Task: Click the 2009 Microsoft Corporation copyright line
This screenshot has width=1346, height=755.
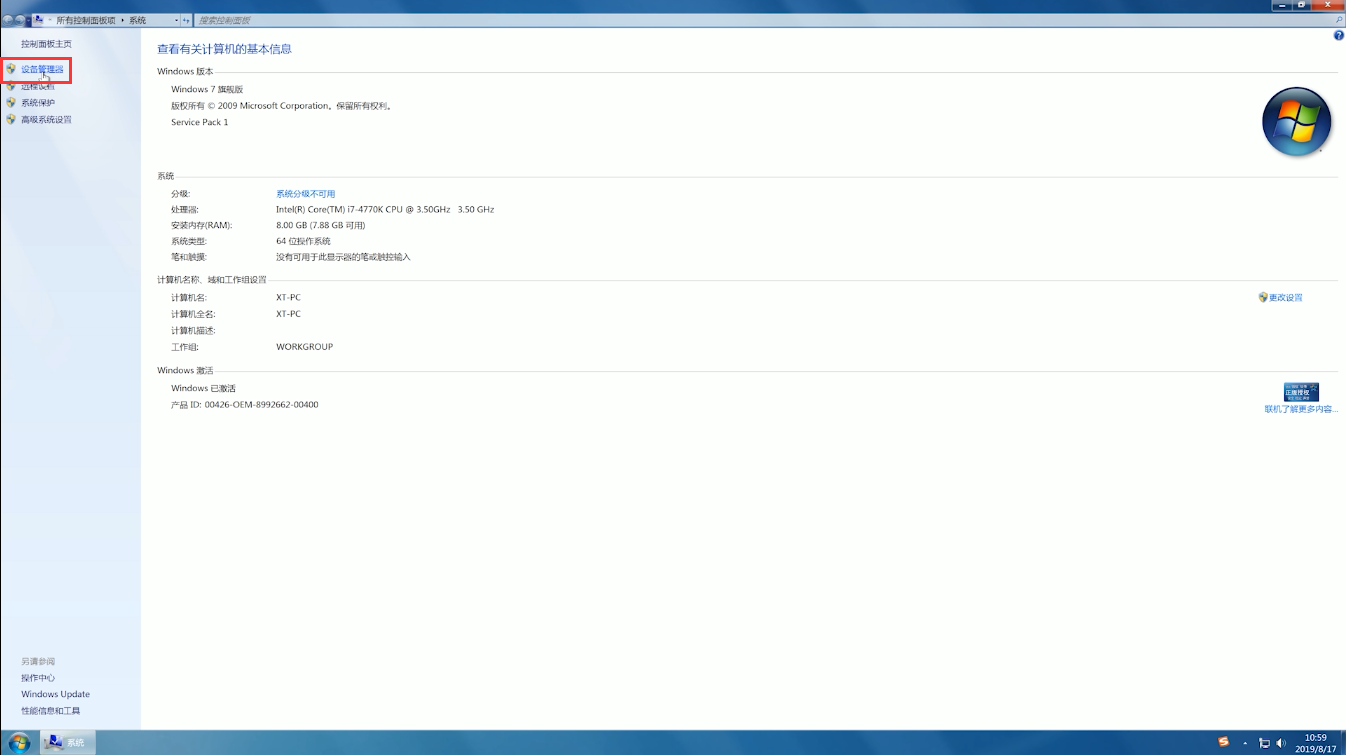Action: [x=281, y=106]
